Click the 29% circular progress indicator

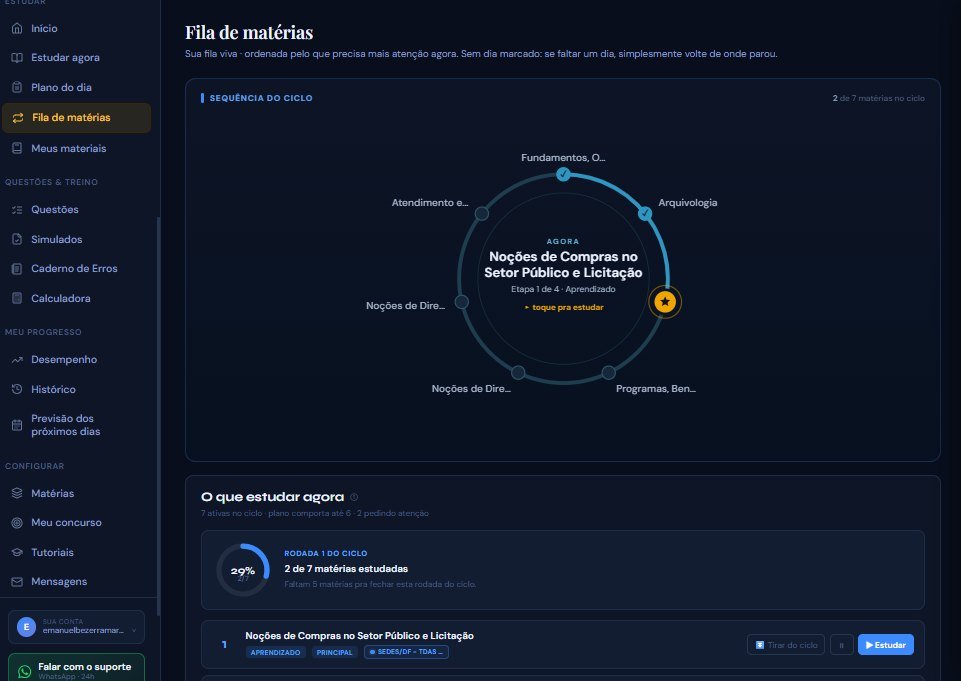(243, 570)
